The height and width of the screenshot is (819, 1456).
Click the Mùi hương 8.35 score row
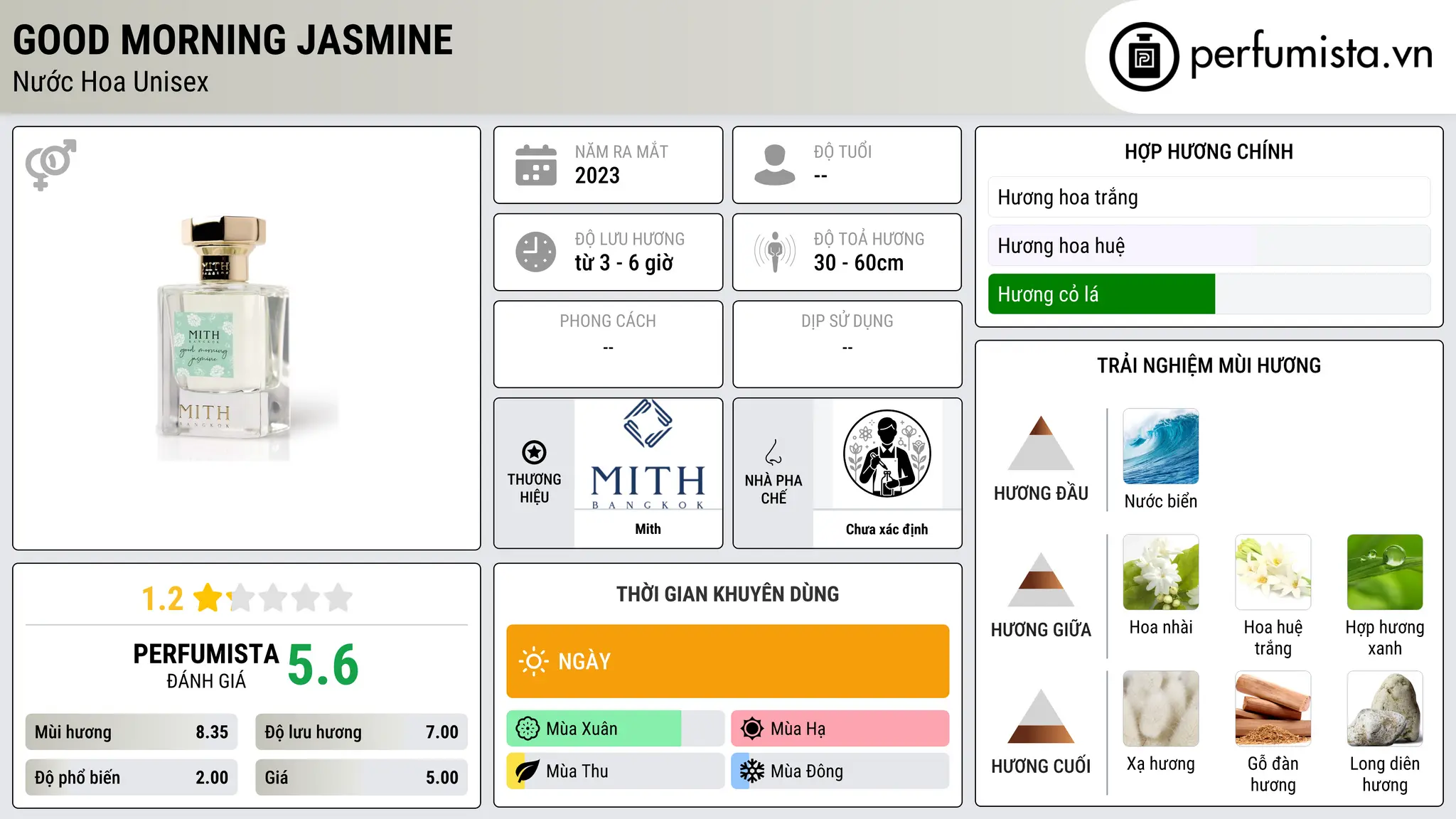(x=132, y=732)
